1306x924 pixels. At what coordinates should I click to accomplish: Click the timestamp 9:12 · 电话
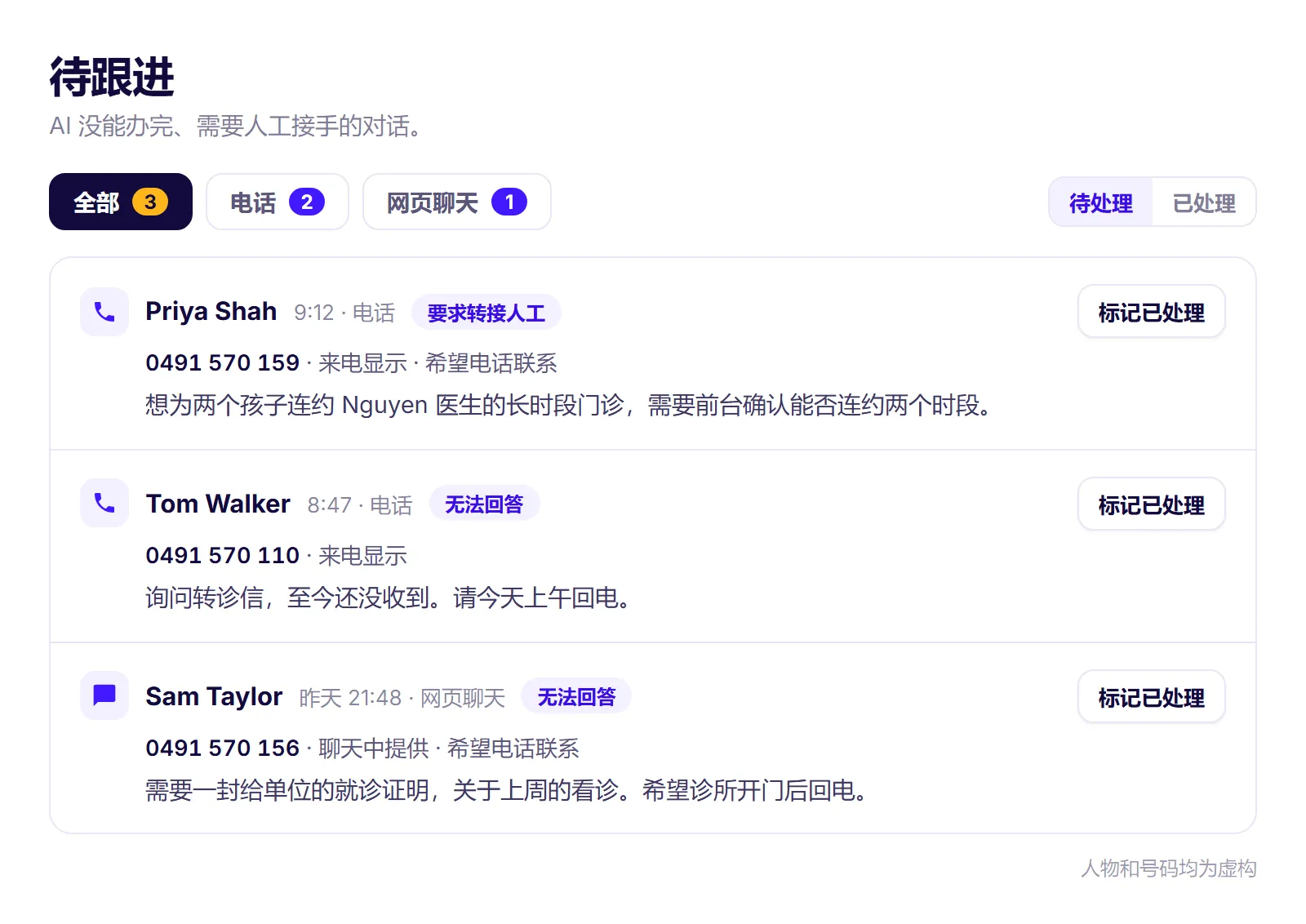(344, 313)
